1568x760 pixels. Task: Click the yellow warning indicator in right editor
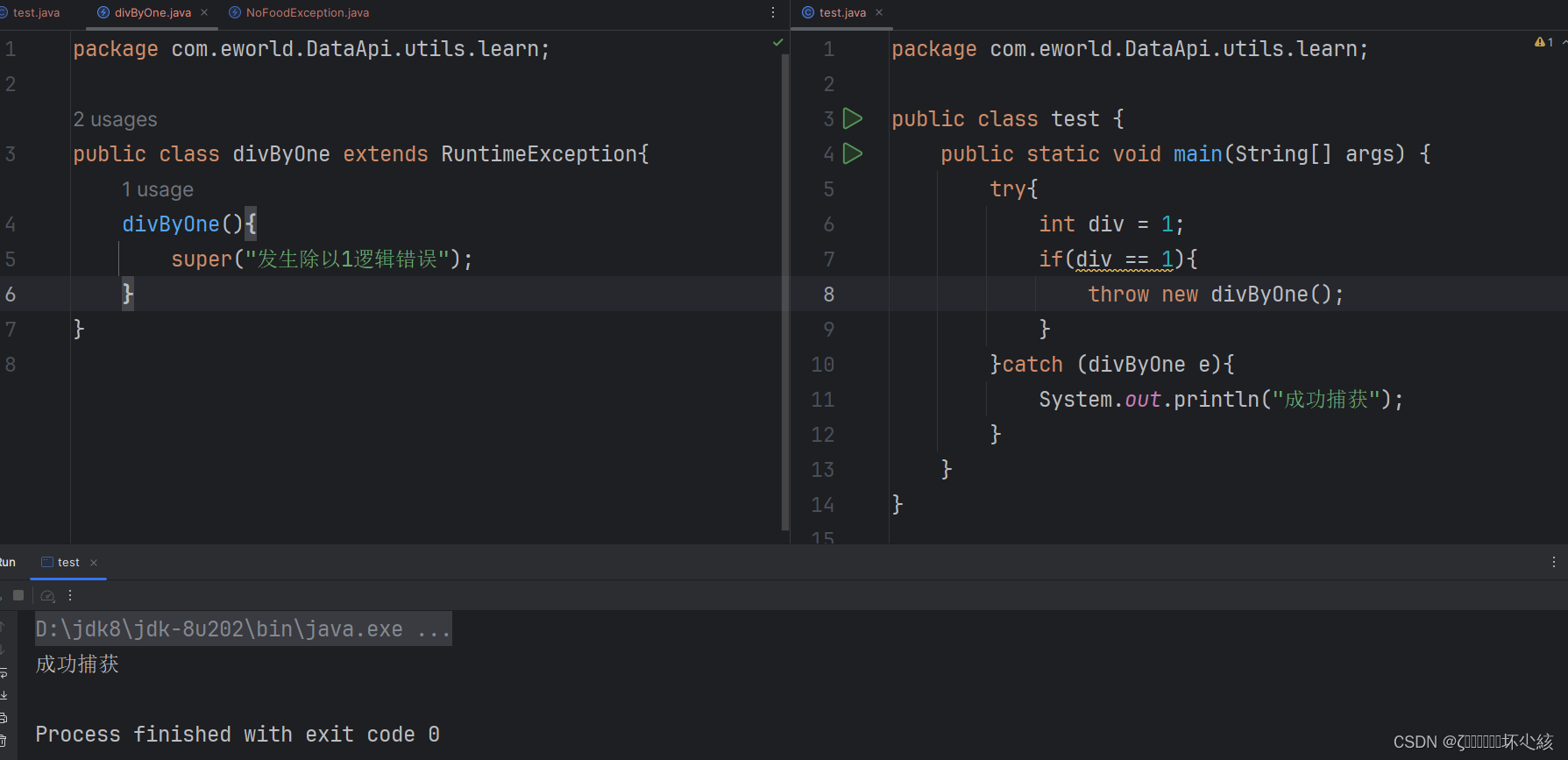1543,42
